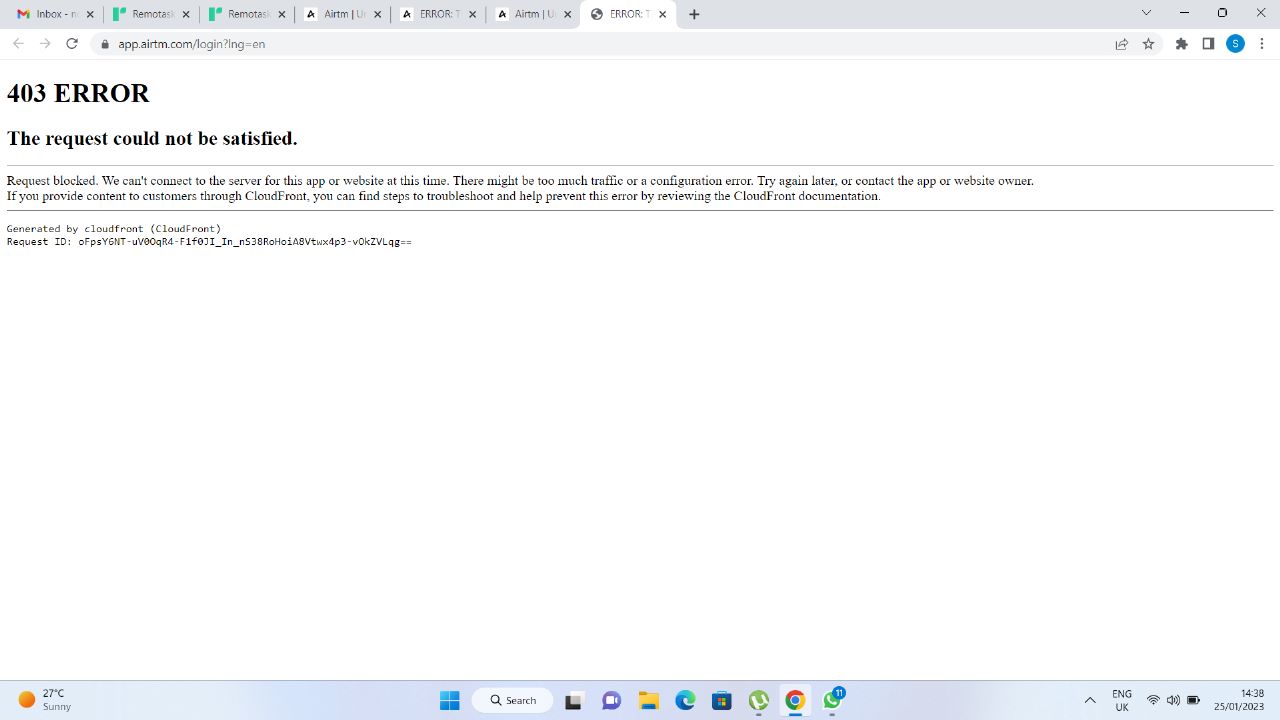Launch Microsoft Edge from the taskbar

click(x=685, y=700)
